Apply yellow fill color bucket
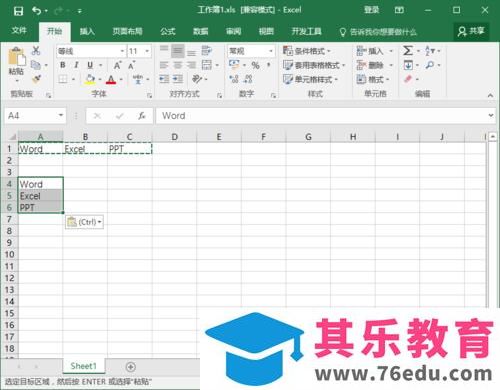Image resolution: width=500 pixels, height=390 pixels. (x=90, y=79)
